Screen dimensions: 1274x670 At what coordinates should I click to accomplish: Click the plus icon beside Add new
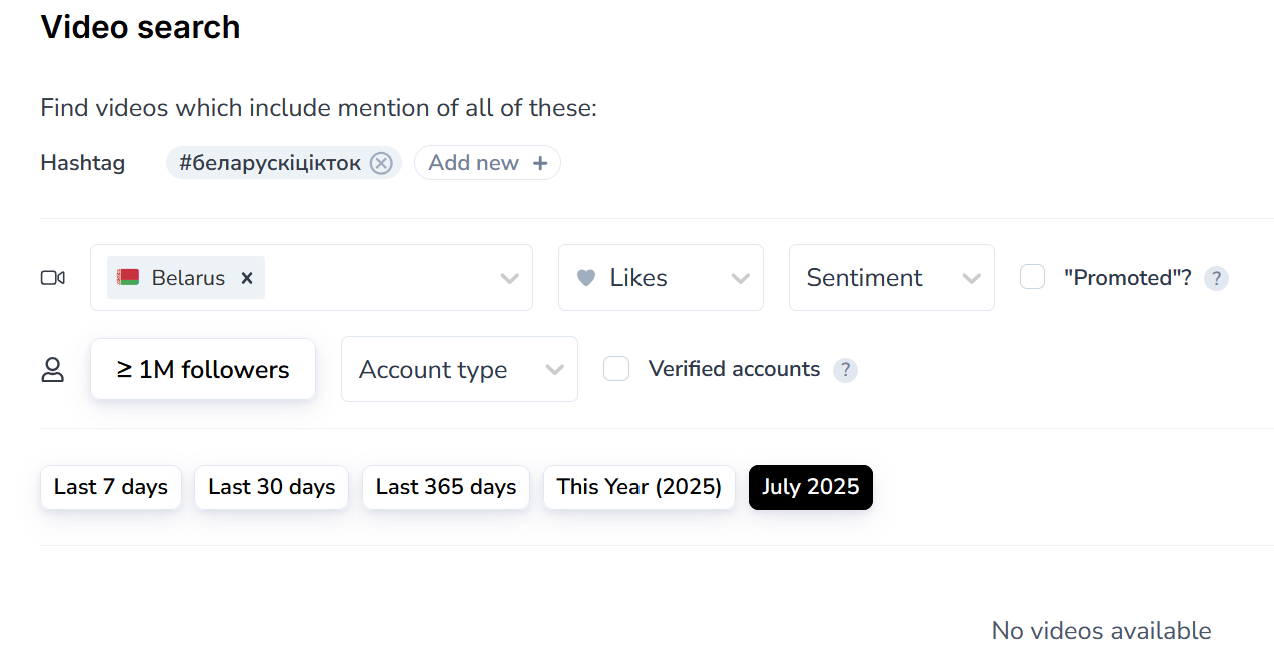540,163
